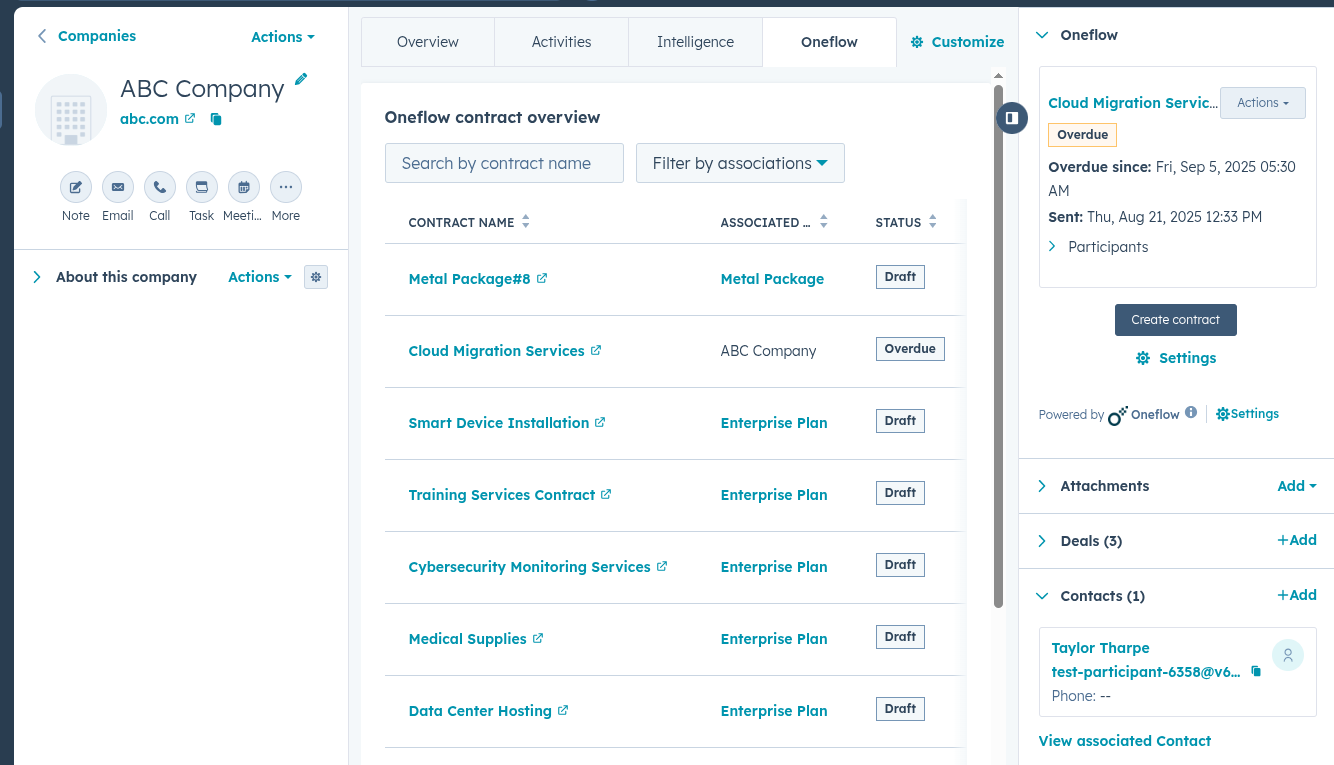This screenshot has height=765, width=1334.
Task: Click the Call phone icon
Action: 160,187
